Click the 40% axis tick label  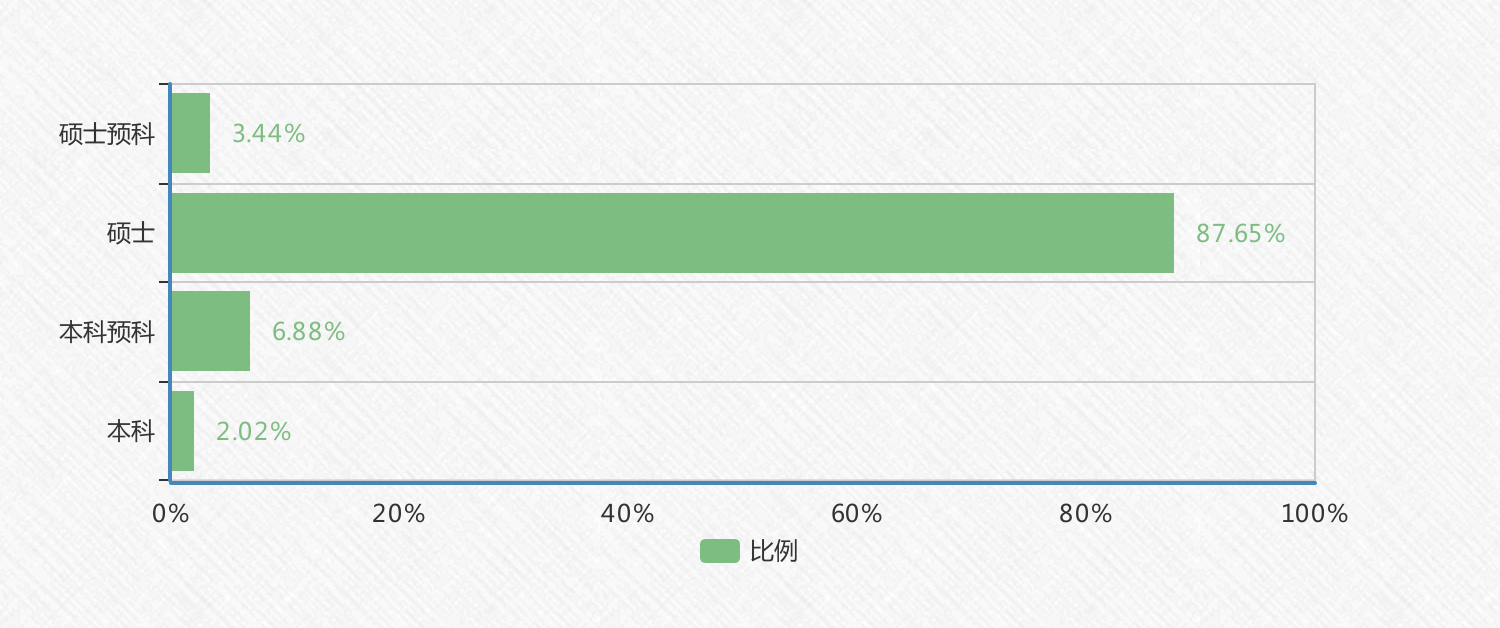pyautogui.click(x=628, y=514)
